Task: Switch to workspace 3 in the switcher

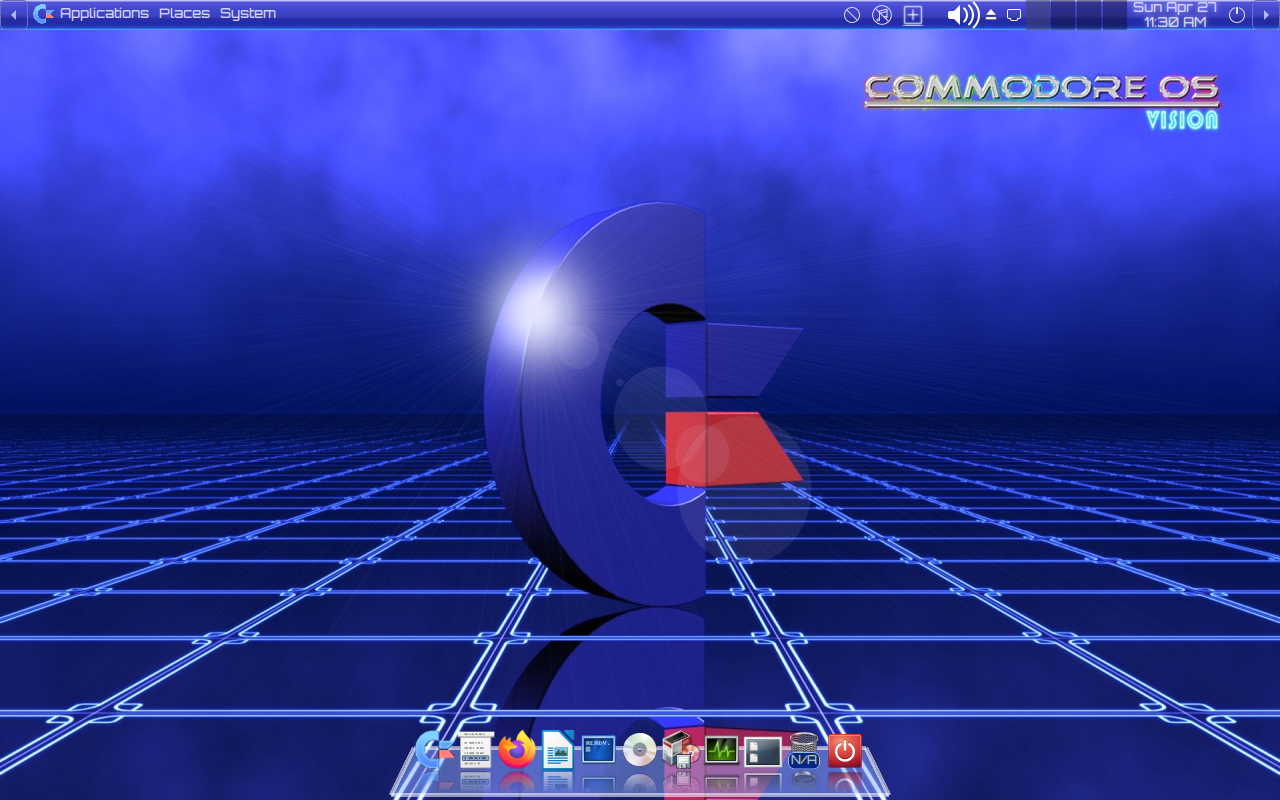Action: coord(1089,14)
